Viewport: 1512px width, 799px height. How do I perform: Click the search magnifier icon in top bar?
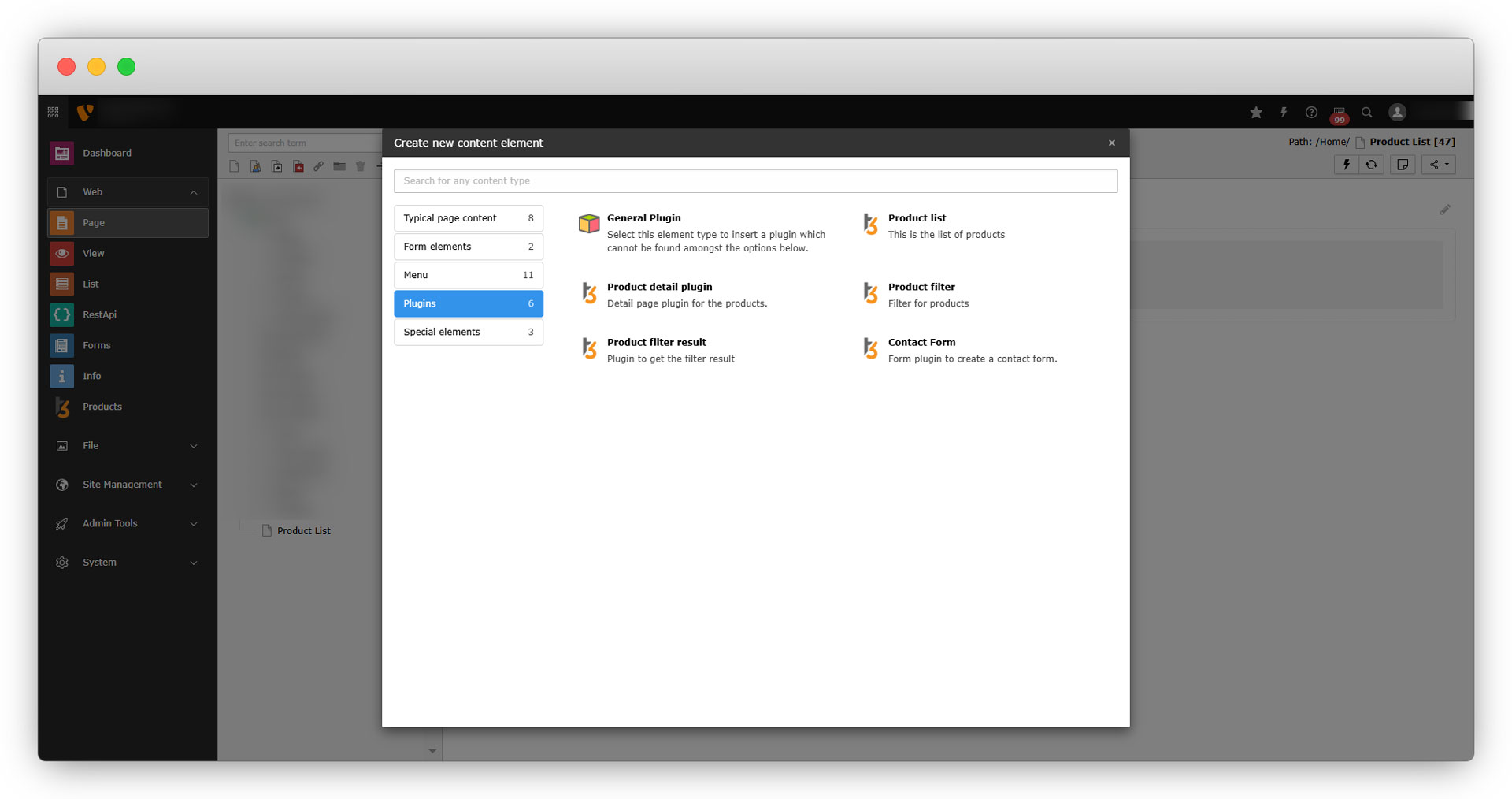1367,113
